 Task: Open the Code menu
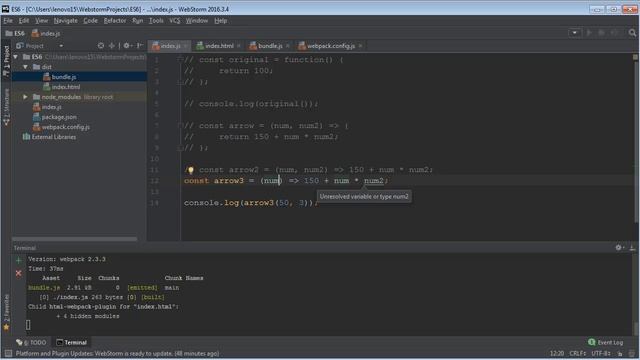[90, 21]
